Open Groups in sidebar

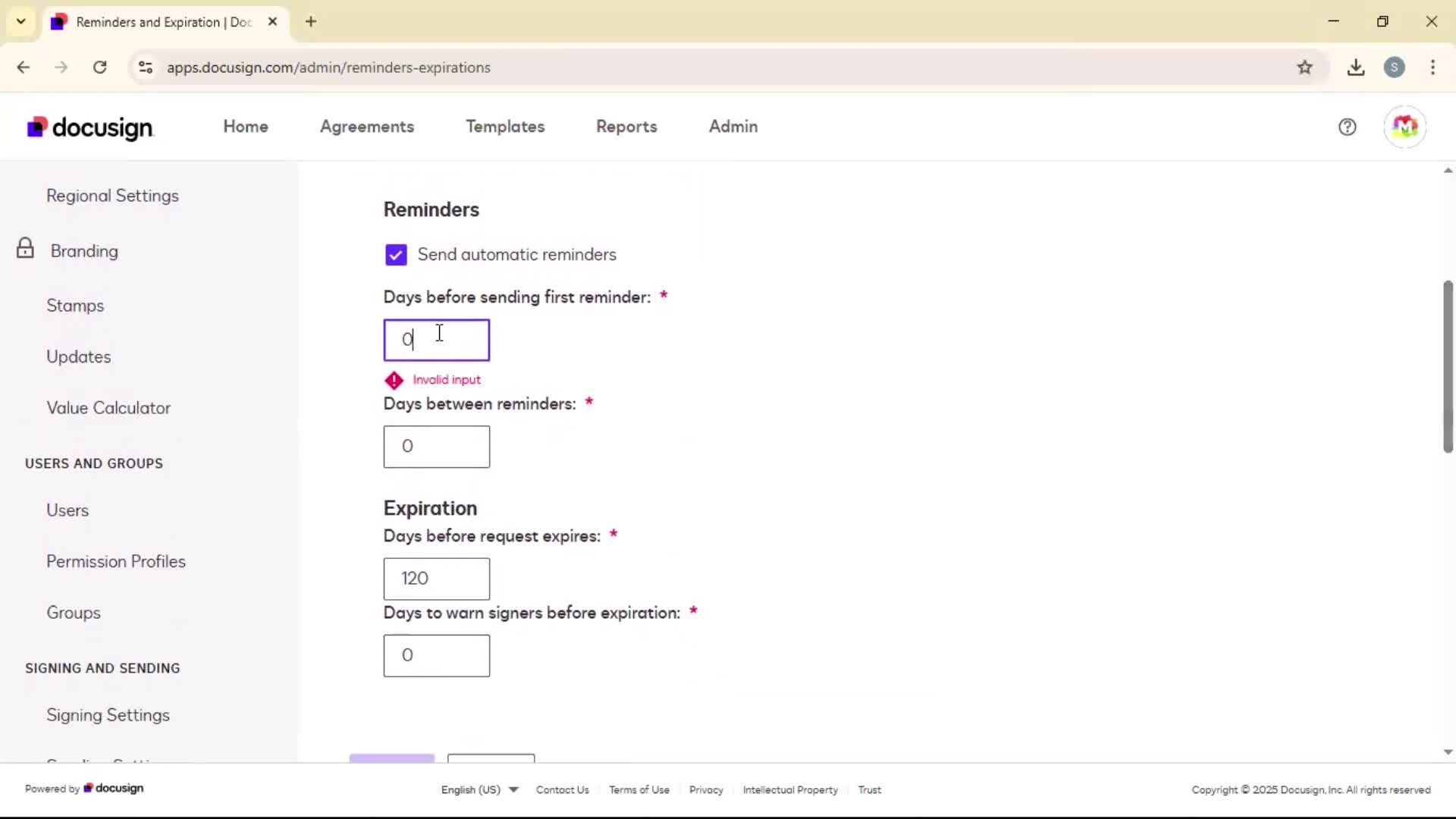74,613
